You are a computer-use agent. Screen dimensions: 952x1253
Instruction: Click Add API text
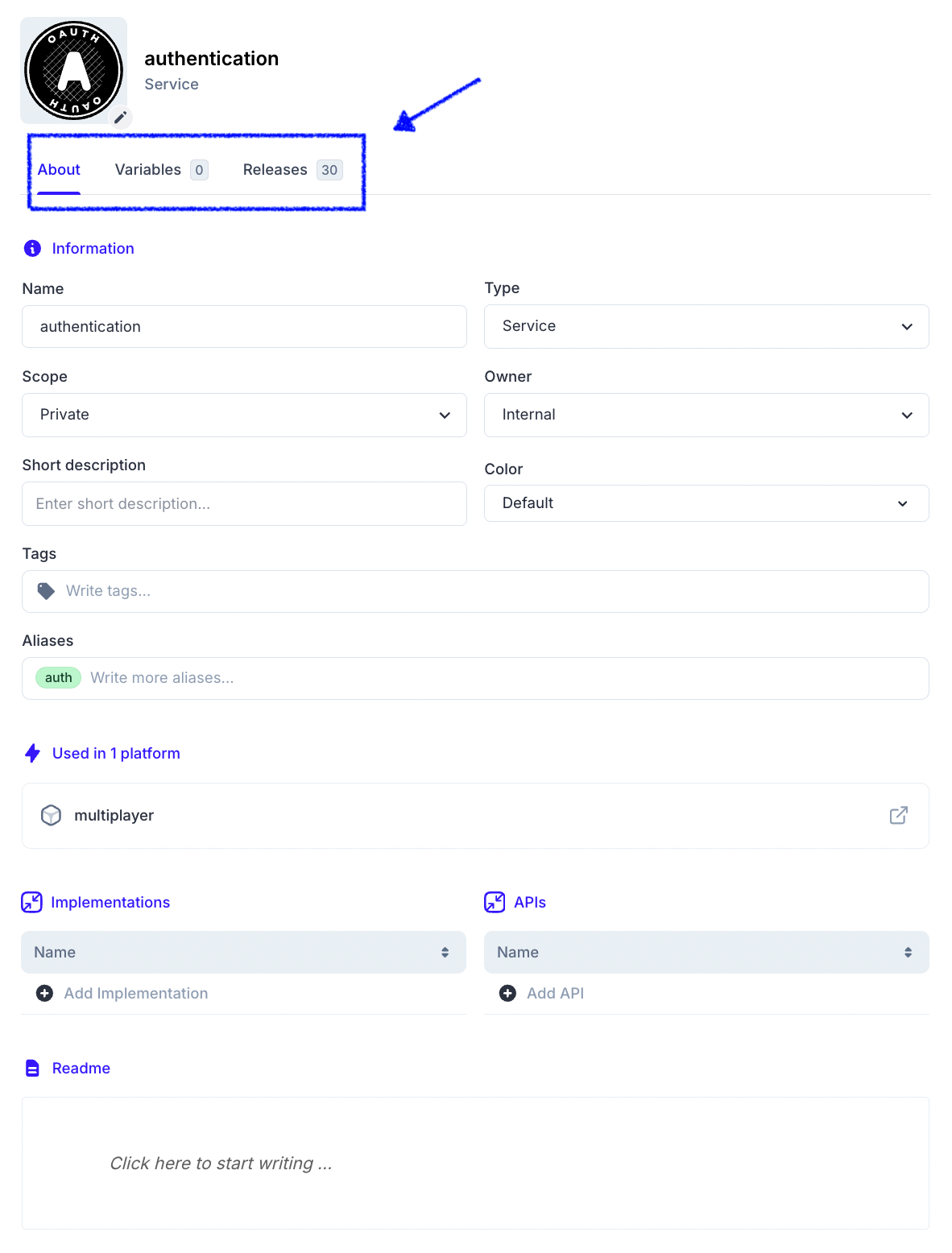556,994
